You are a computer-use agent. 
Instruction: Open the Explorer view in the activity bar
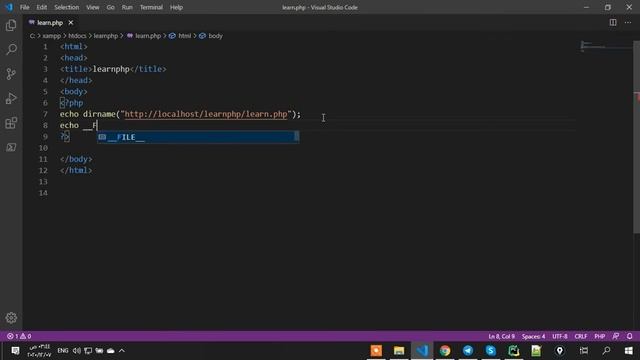pyautogui.click(x=11, y=25)
